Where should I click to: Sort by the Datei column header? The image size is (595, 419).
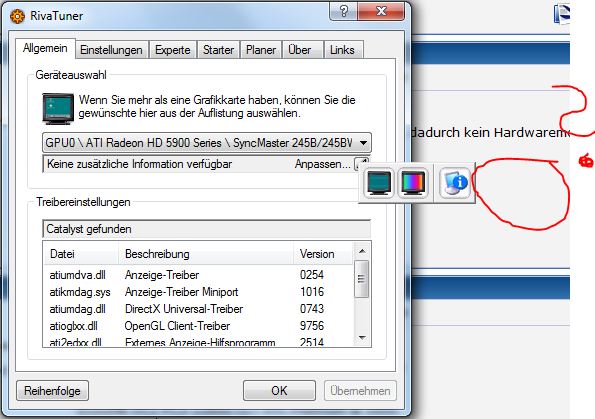[x=81, y=254]
